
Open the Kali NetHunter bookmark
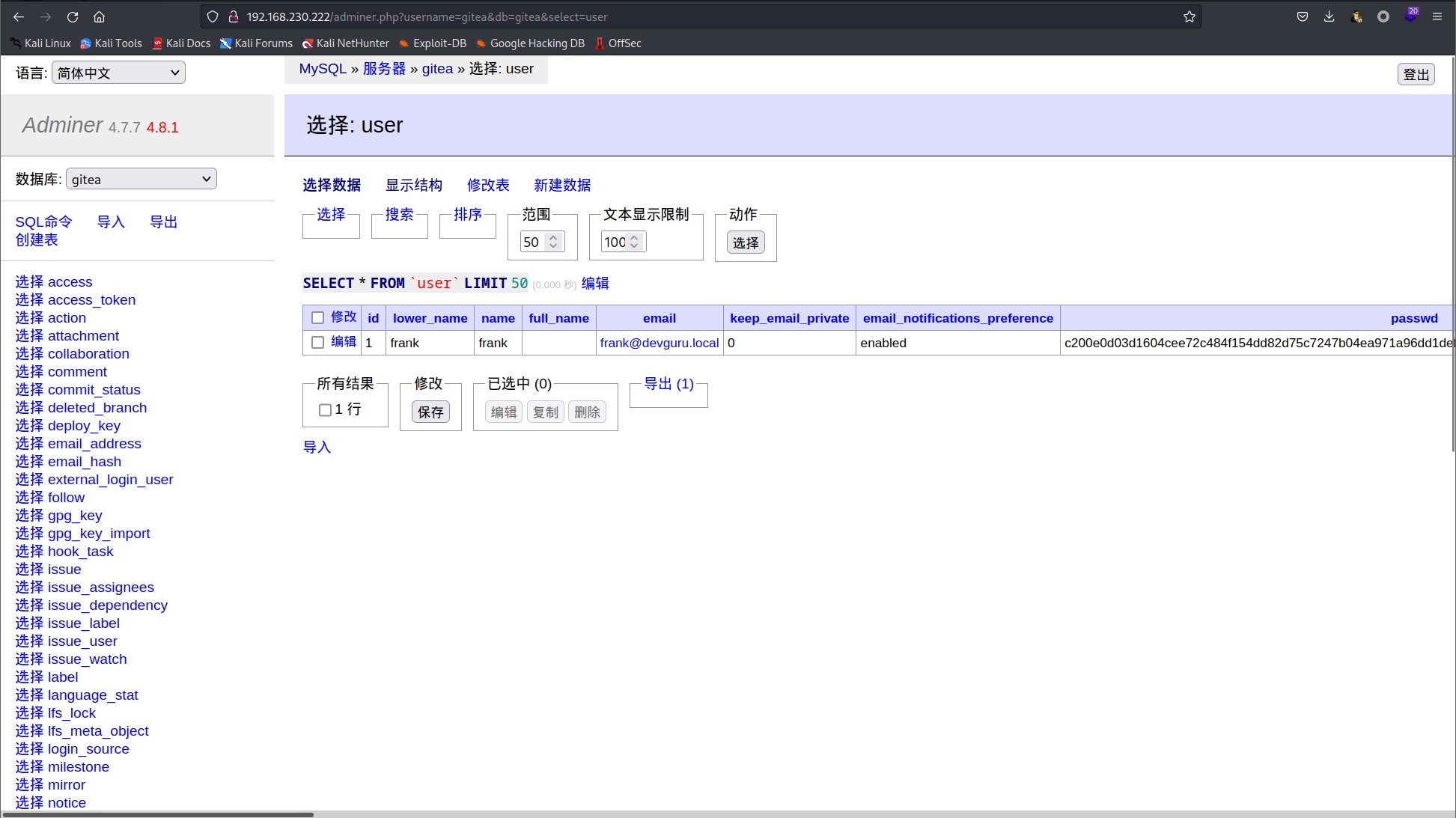point(345,43)
